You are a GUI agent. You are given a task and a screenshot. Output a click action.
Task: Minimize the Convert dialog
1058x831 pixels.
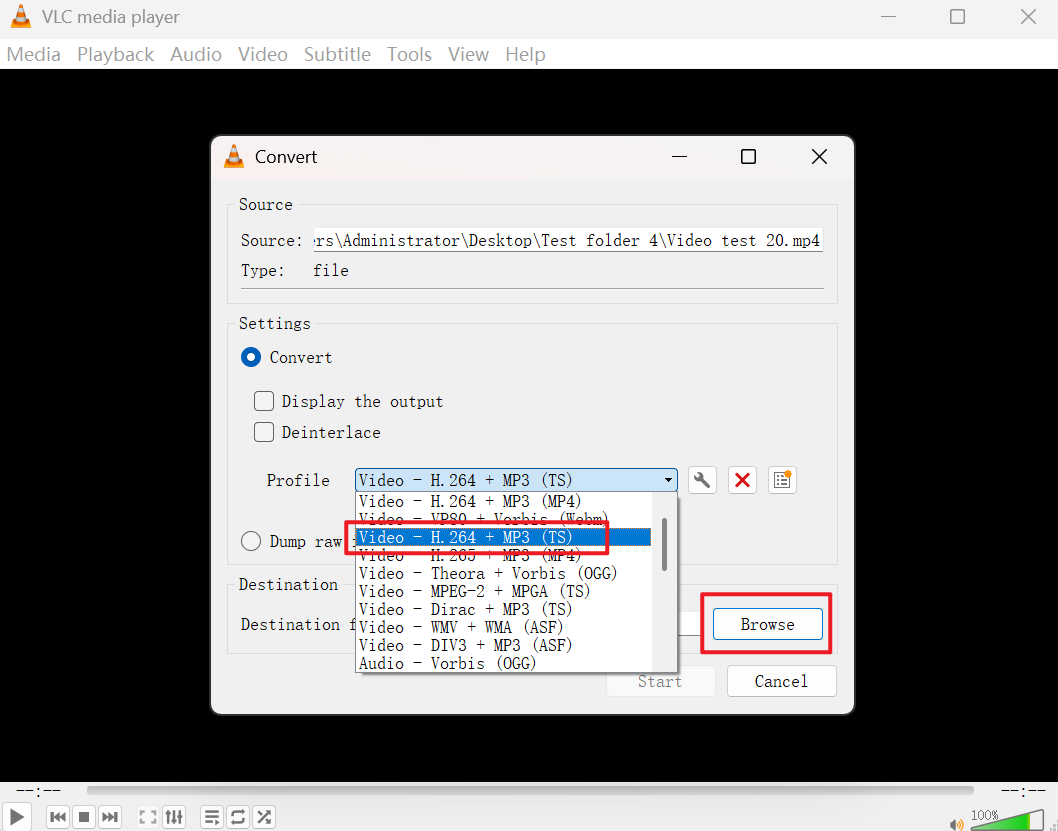[x=679, y=157]
